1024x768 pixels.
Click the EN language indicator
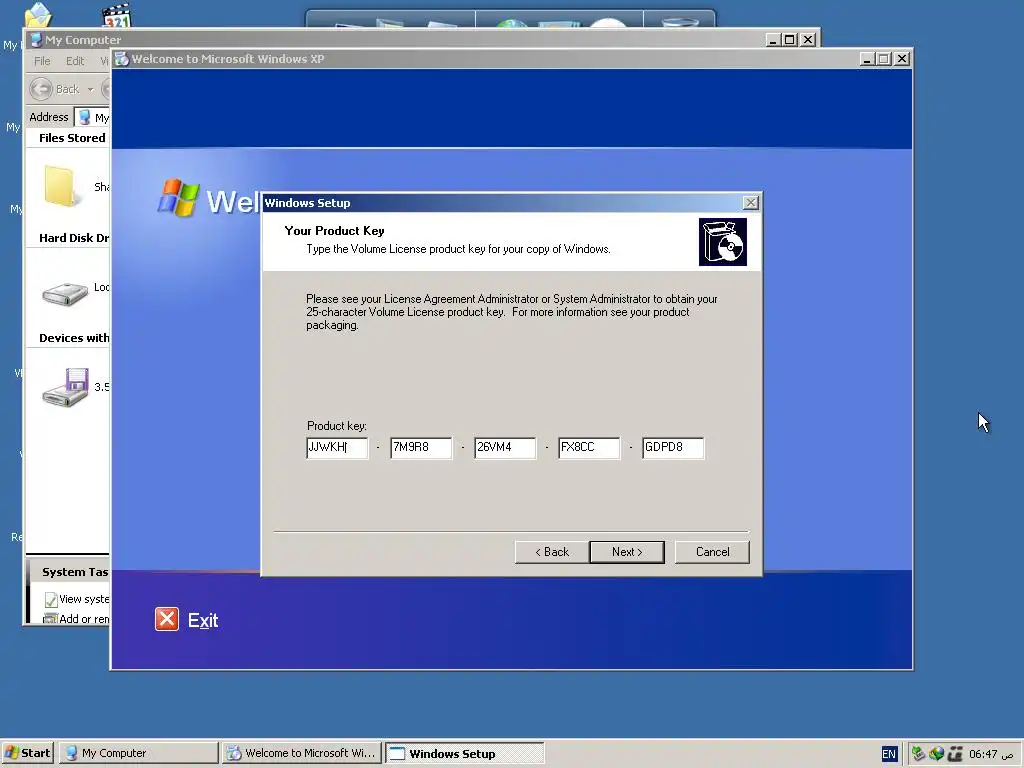pyautogui.click(x=889, y=754)
